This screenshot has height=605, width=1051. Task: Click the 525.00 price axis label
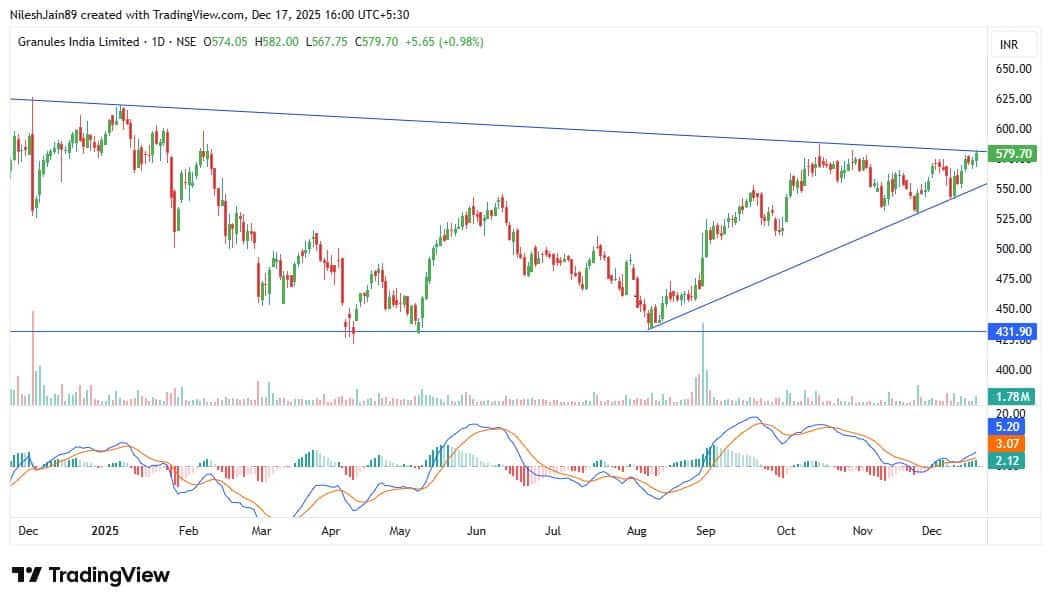coord(1013,218)
